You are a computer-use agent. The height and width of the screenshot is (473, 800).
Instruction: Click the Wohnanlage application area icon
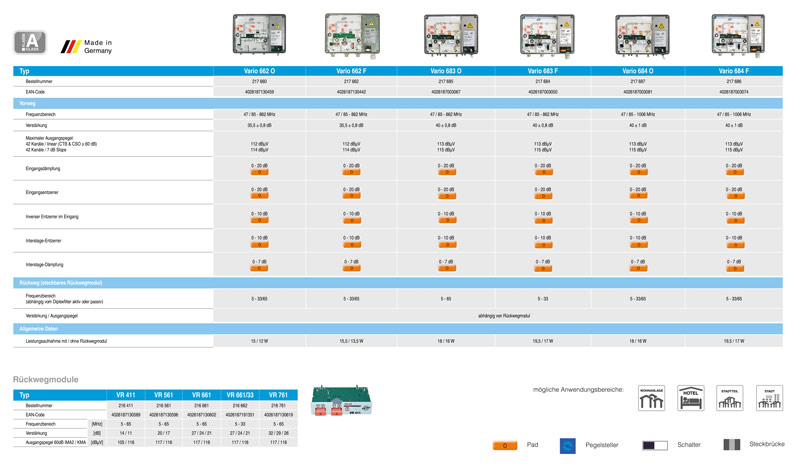tap(652, 398)
